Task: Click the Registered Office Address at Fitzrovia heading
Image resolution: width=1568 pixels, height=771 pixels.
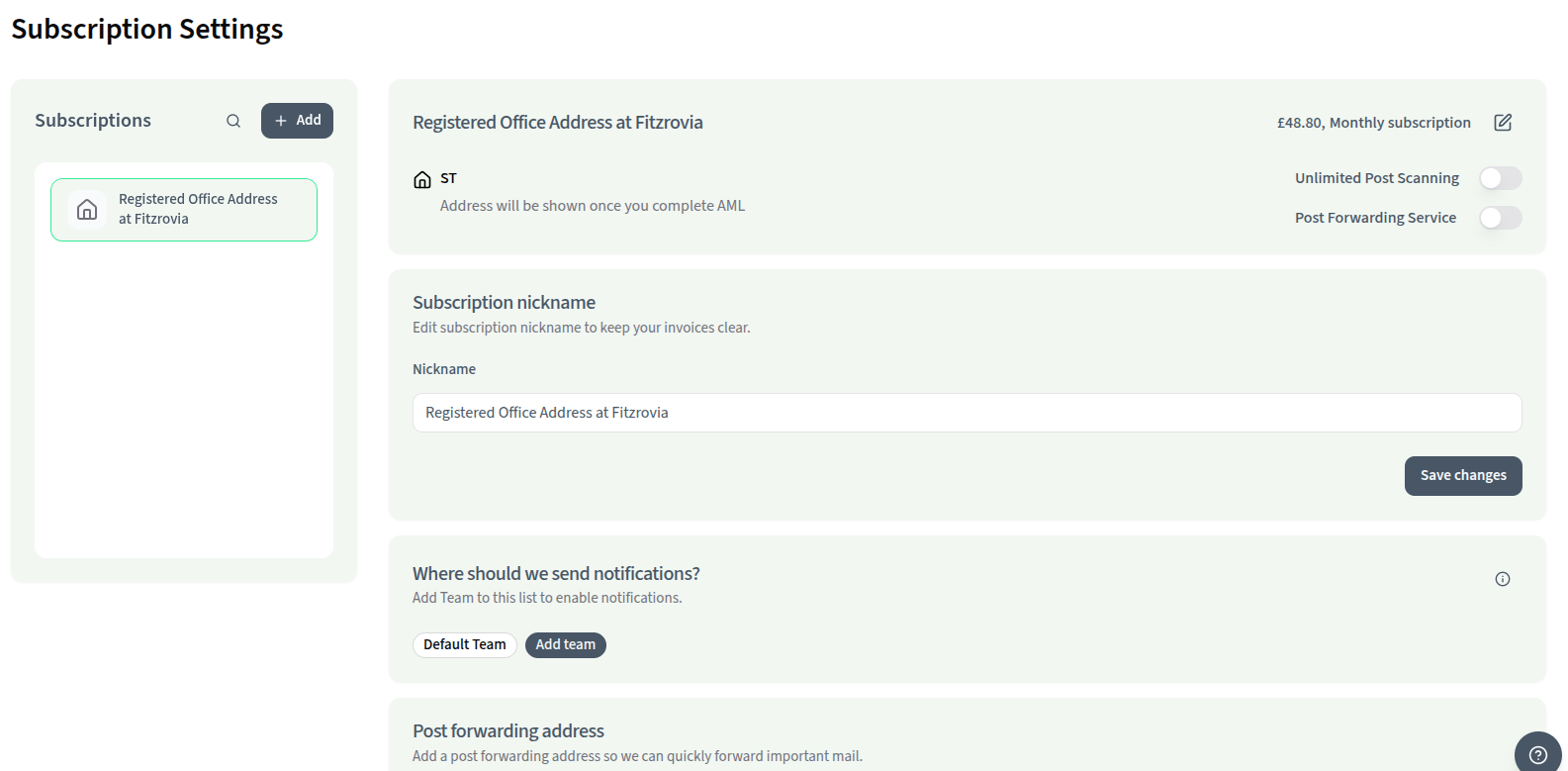Action: [x=558, y=123]
